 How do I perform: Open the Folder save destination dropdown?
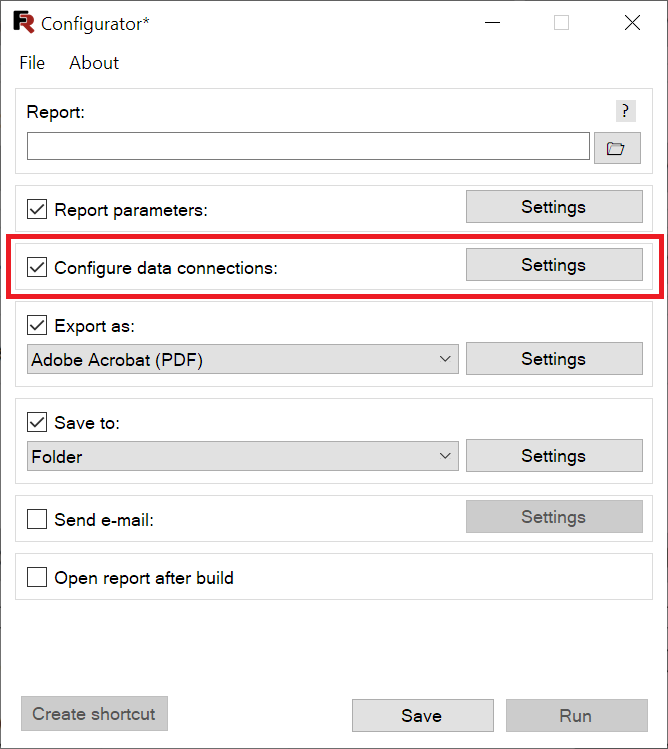coord(243,456)
